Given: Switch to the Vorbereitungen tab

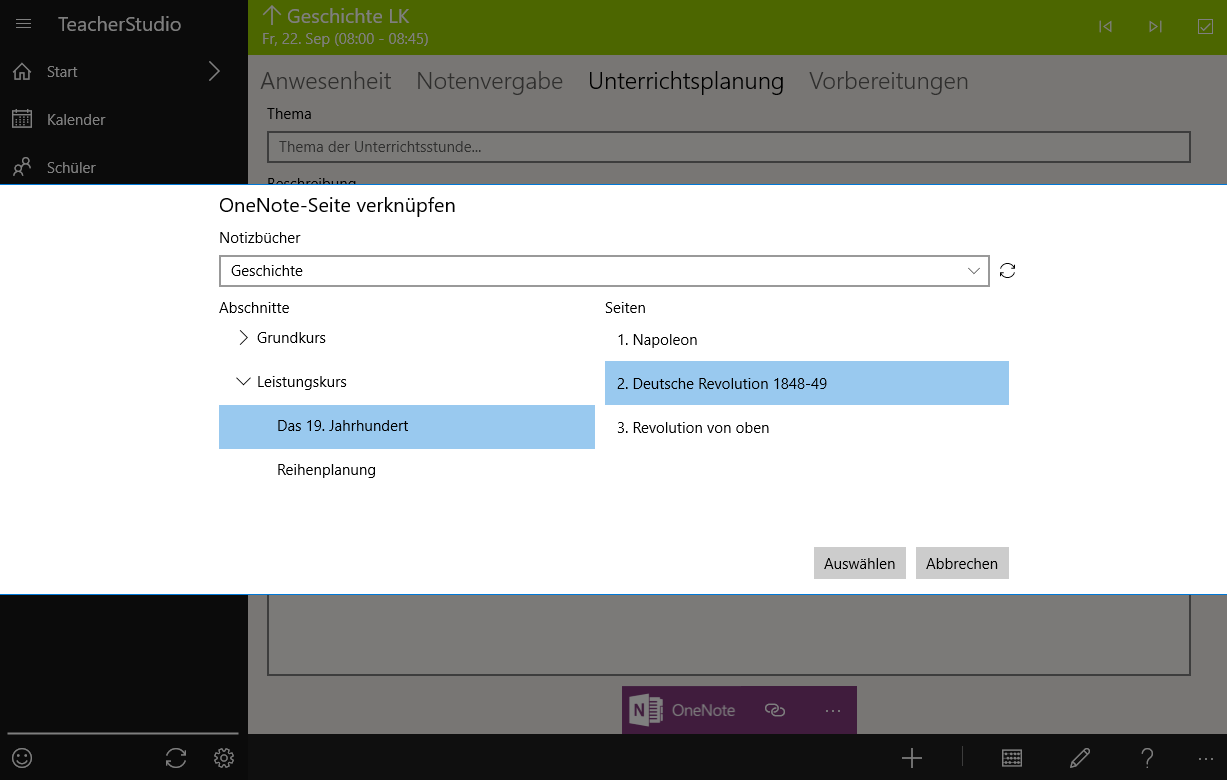Looking at the screenshot, I should coord(888,81).
